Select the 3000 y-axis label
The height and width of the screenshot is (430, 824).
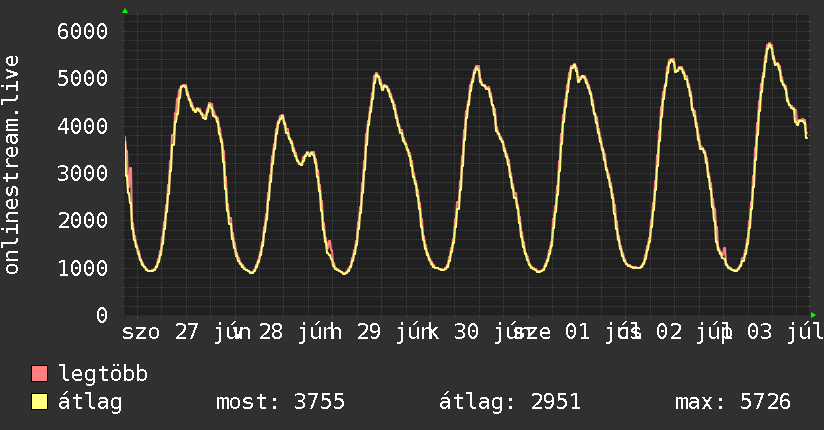tap(83, 173)
